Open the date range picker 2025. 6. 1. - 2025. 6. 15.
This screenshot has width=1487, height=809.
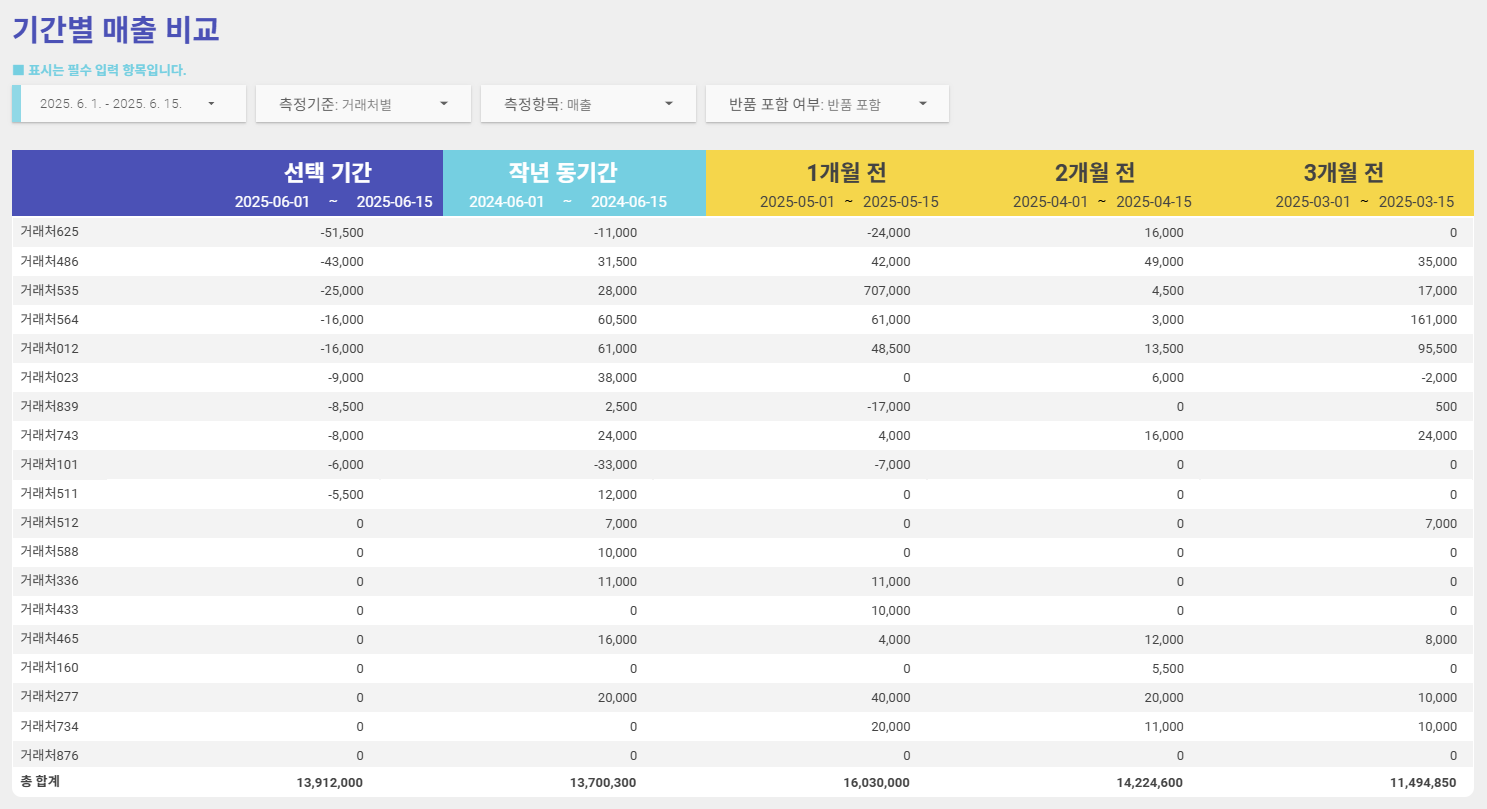[129, 104]
